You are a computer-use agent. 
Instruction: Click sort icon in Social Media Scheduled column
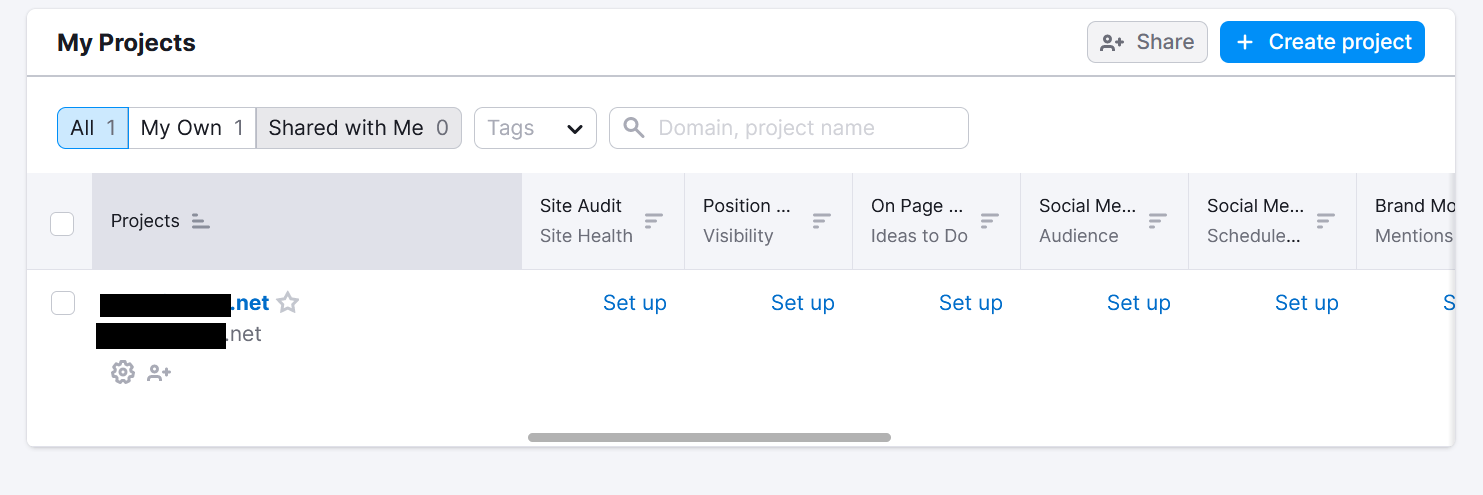tap(1326, 221)
